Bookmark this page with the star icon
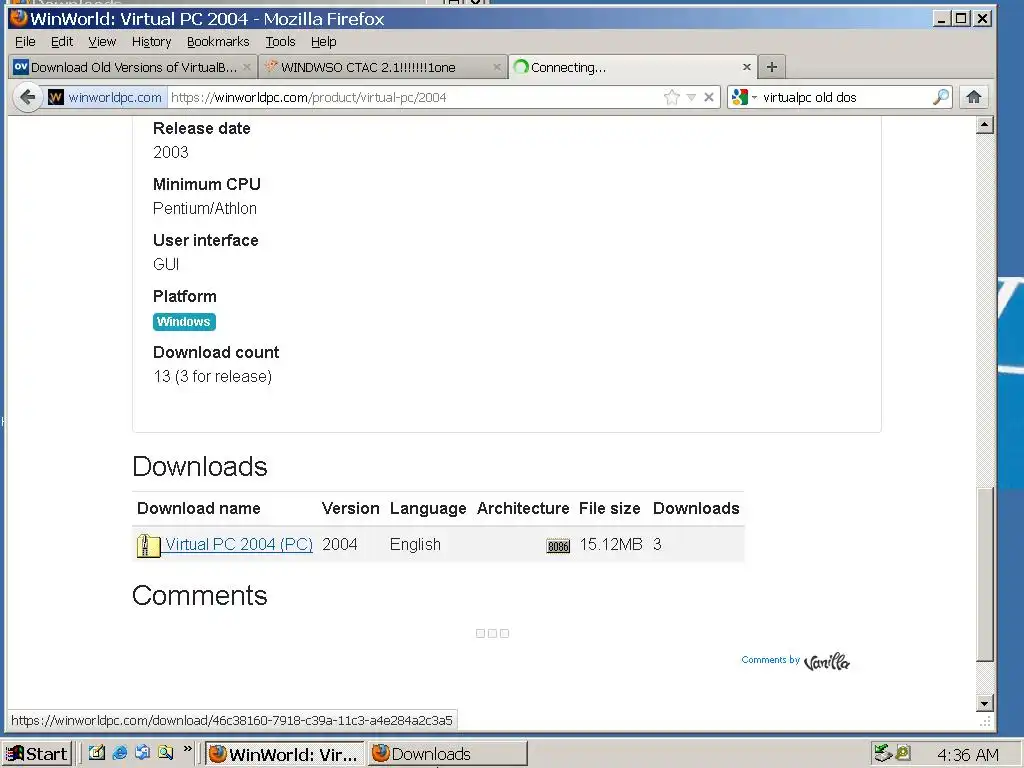The height and width of the screenshot is (768, 1024). (671, 97)
